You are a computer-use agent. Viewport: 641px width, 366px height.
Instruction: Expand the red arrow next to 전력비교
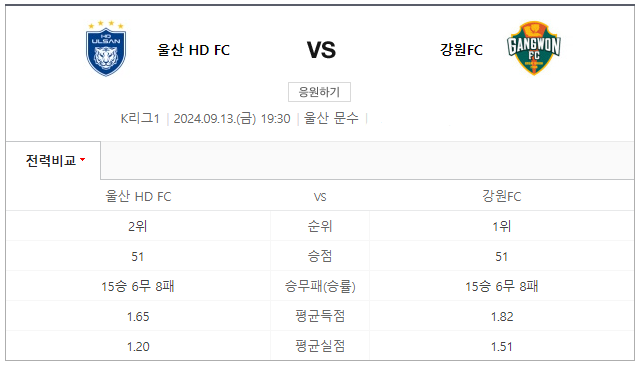(83, 159)
